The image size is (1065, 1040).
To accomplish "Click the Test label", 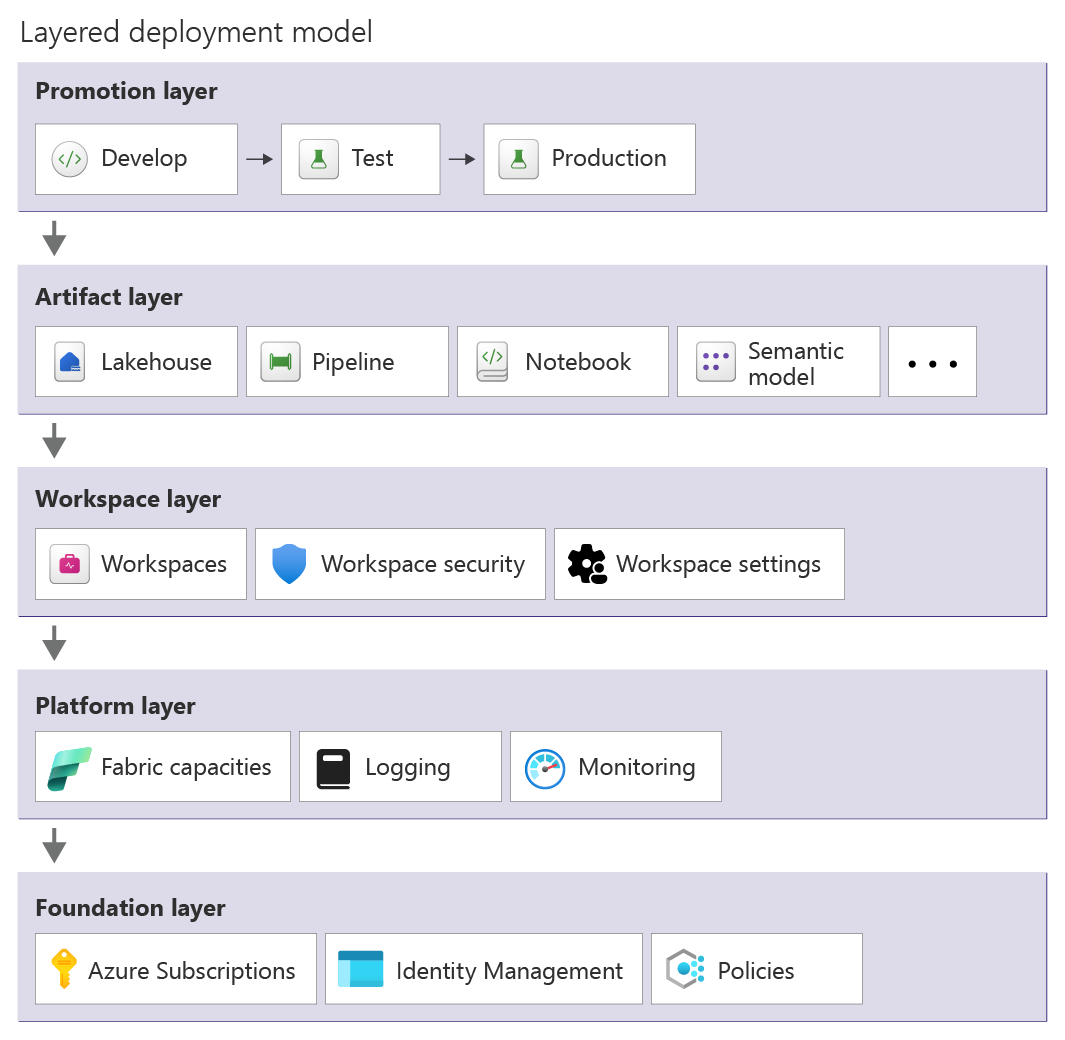I will coord(372,158).
